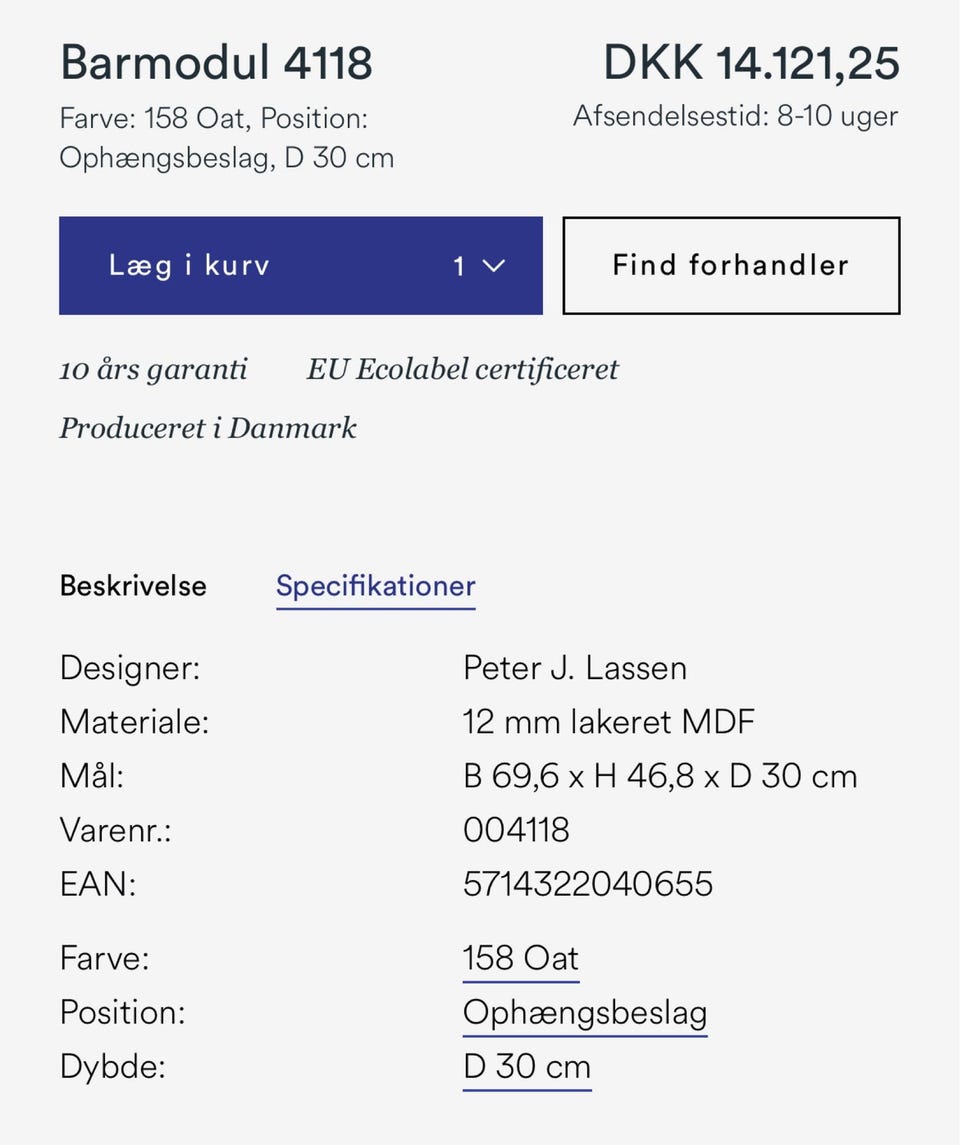Click the DKK 14.121,25 price

751,64
